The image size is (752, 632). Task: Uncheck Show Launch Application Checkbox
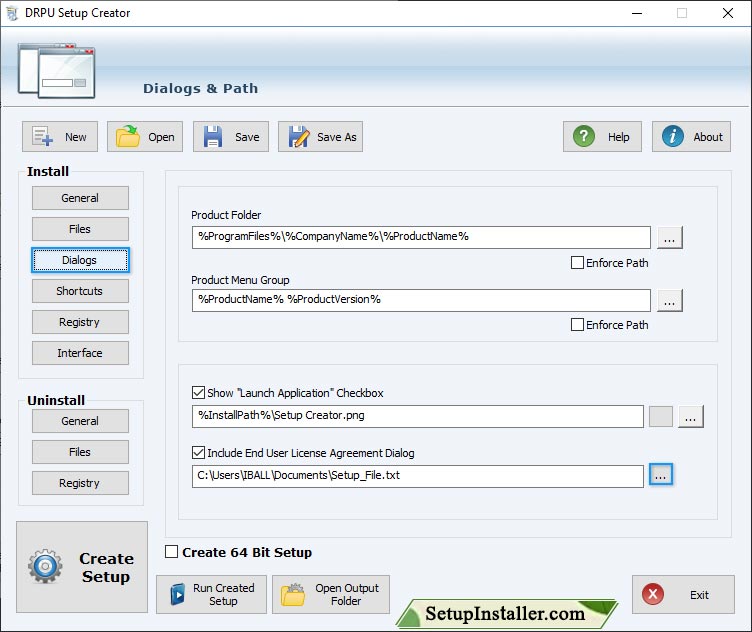[198, 393]
